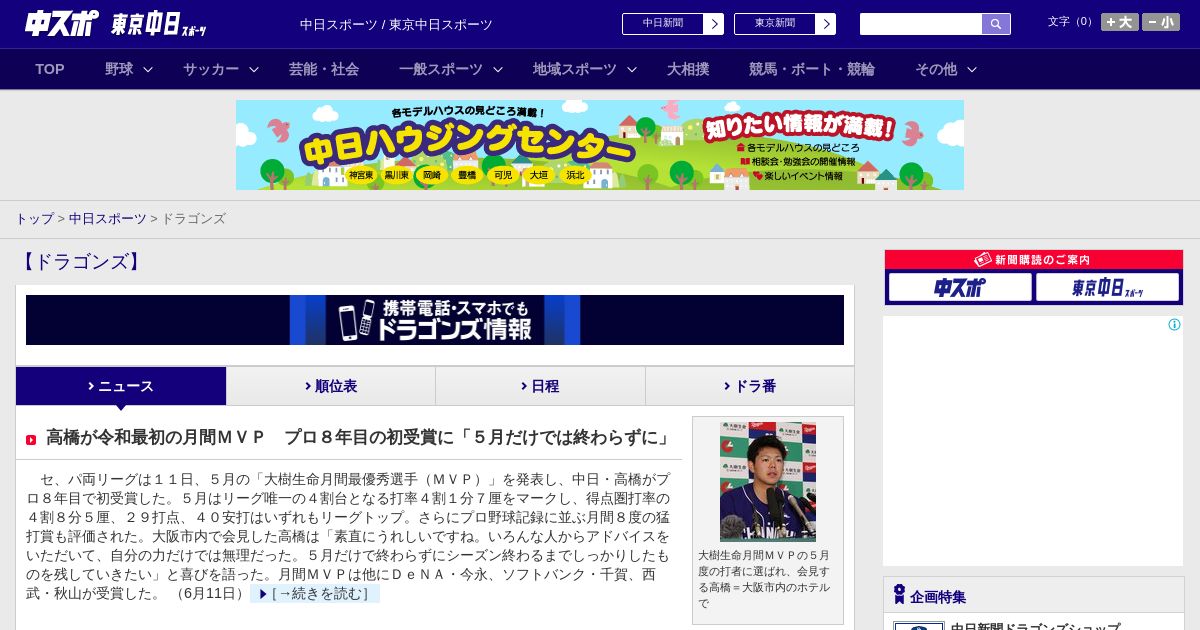The width and height of the screenshot is (1200, 630).
Task: Click ad info icon in sidebar ad
Action: (1174, 325)
